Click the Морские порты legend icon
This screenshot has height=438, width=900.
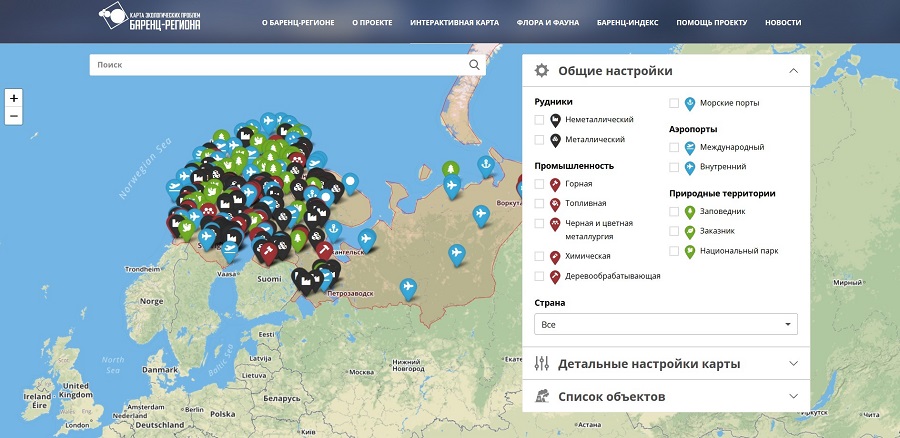[690, 104]
